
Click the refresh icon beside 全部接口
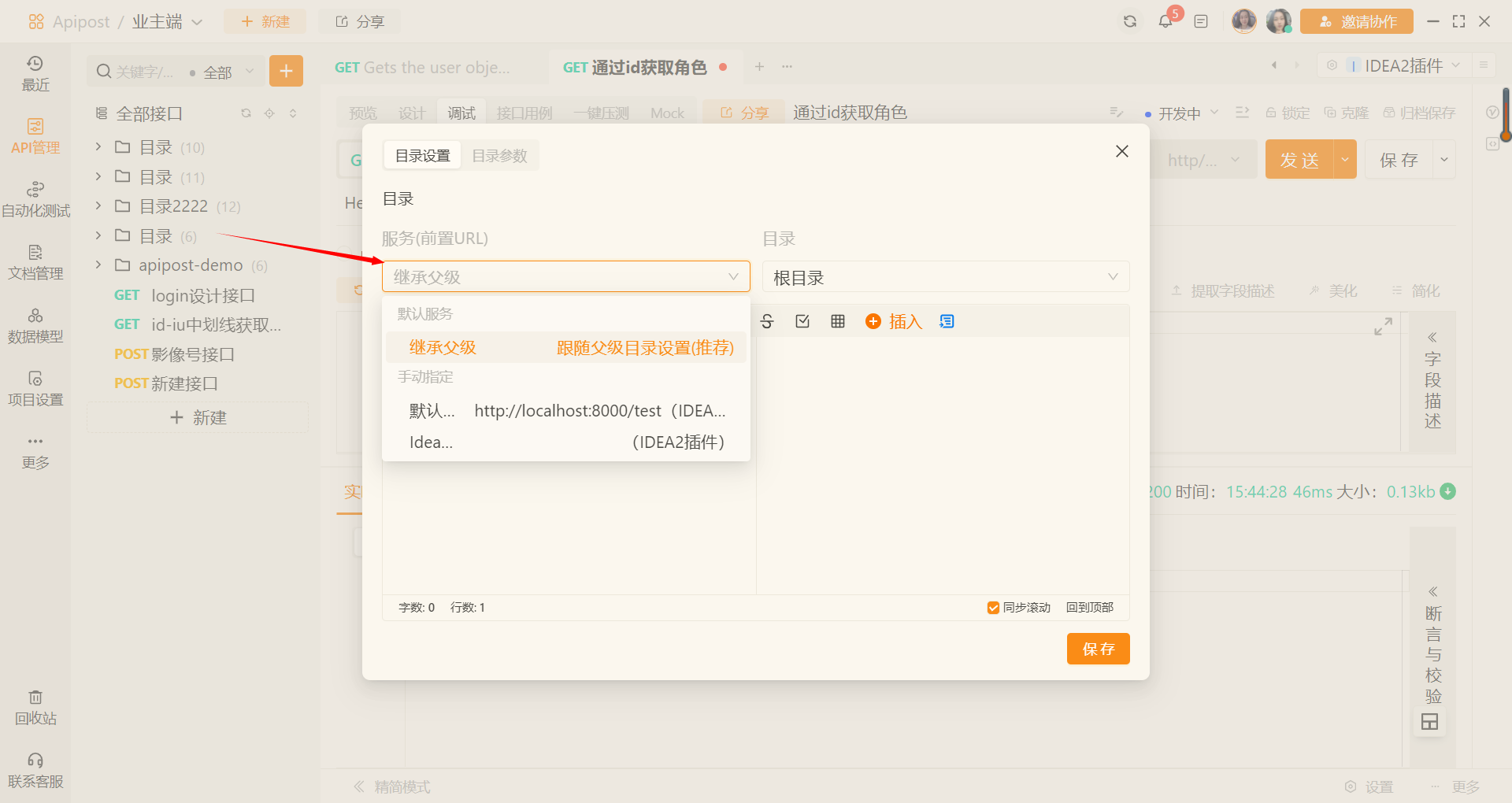(246, 113)
